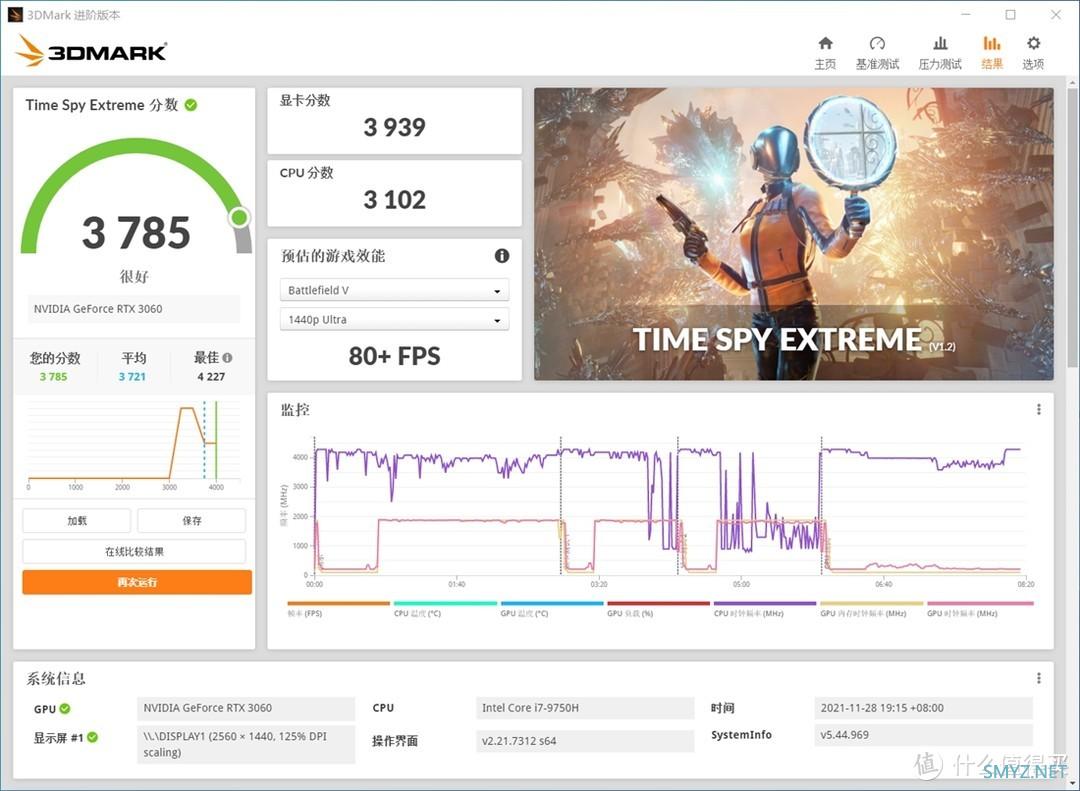Toggle the GPU 温度 (°C) legend series
Image resolution: width=1080 pixels, height=791 pixels.
coord(552,609)
